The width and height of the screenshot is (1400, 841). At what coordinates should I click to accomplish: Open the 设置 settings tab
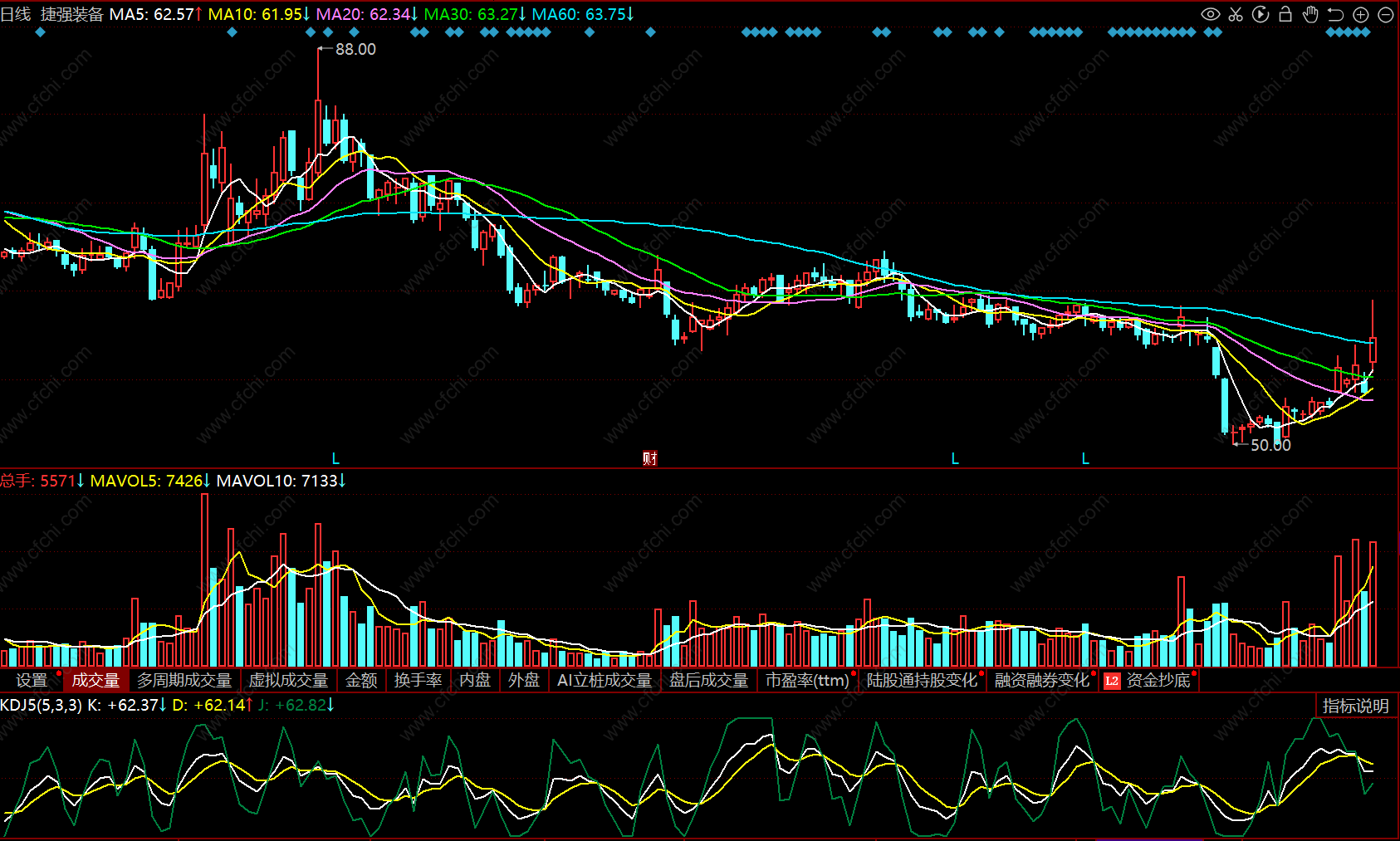[32, 681]
